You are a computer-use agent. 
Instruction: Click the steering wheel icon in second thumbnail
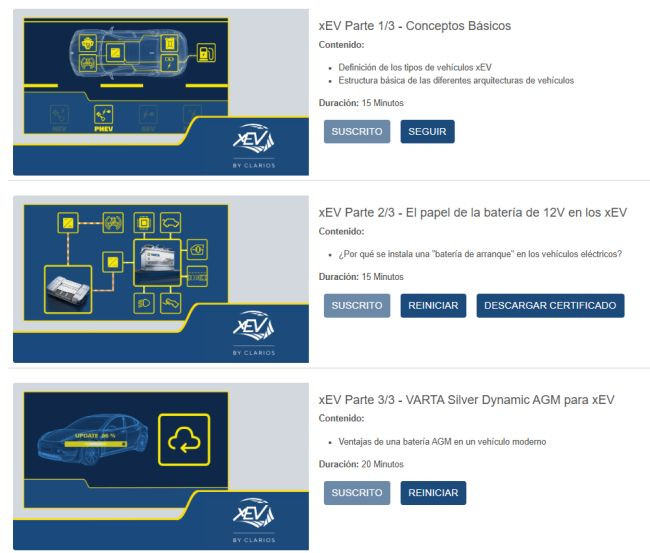[113, 223]
